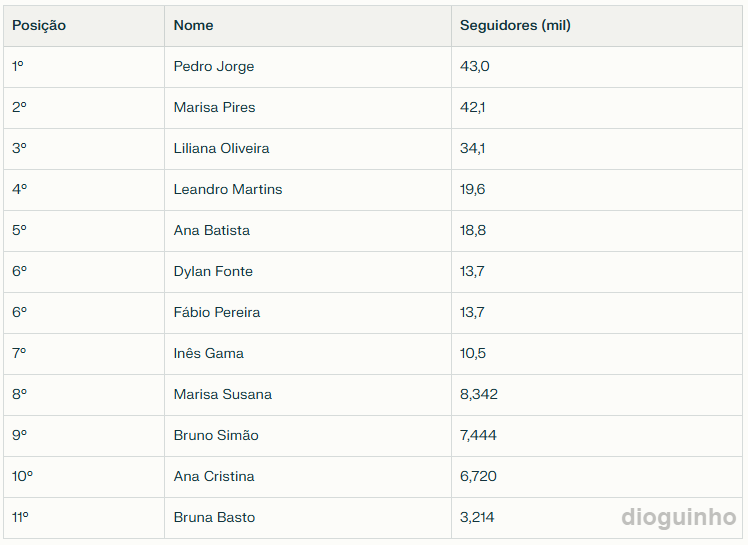Click the Dylan Fonte name cell
Viewport: 748px width, 545px height.
(213, 271)
